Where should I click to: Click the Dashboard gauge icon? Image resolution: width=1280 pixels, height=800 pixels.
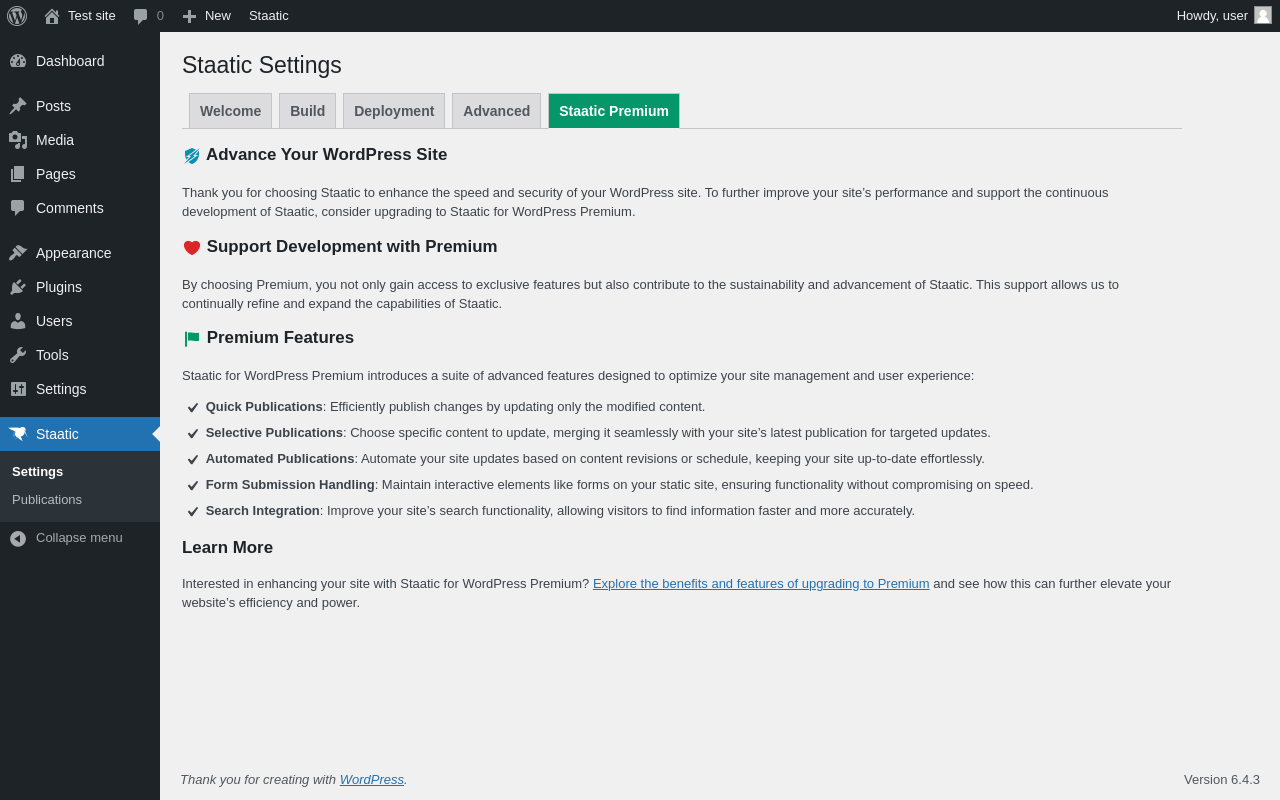tap(18, 61)
